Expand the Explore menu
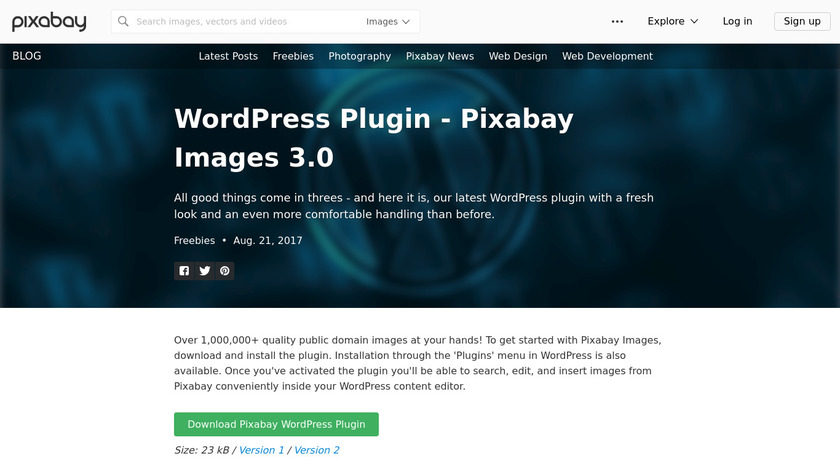 [x=672, y=21]
